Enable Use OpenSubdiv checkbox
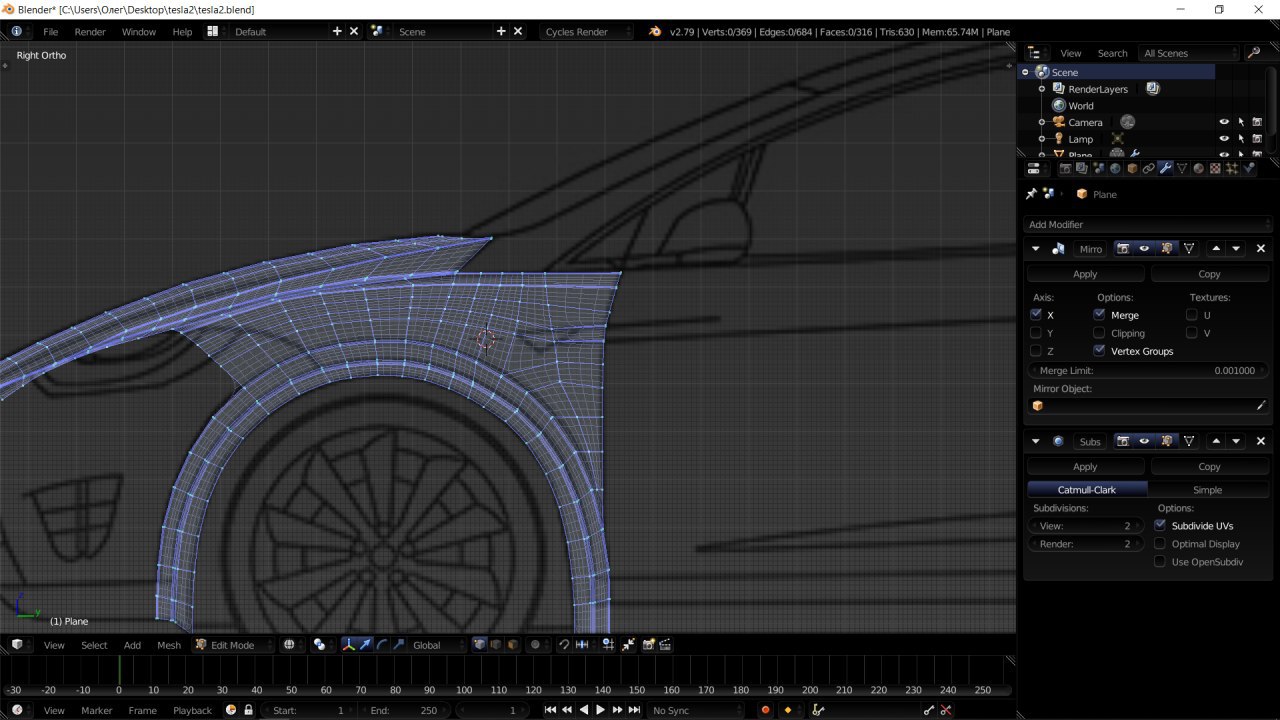 point(1160,561)
